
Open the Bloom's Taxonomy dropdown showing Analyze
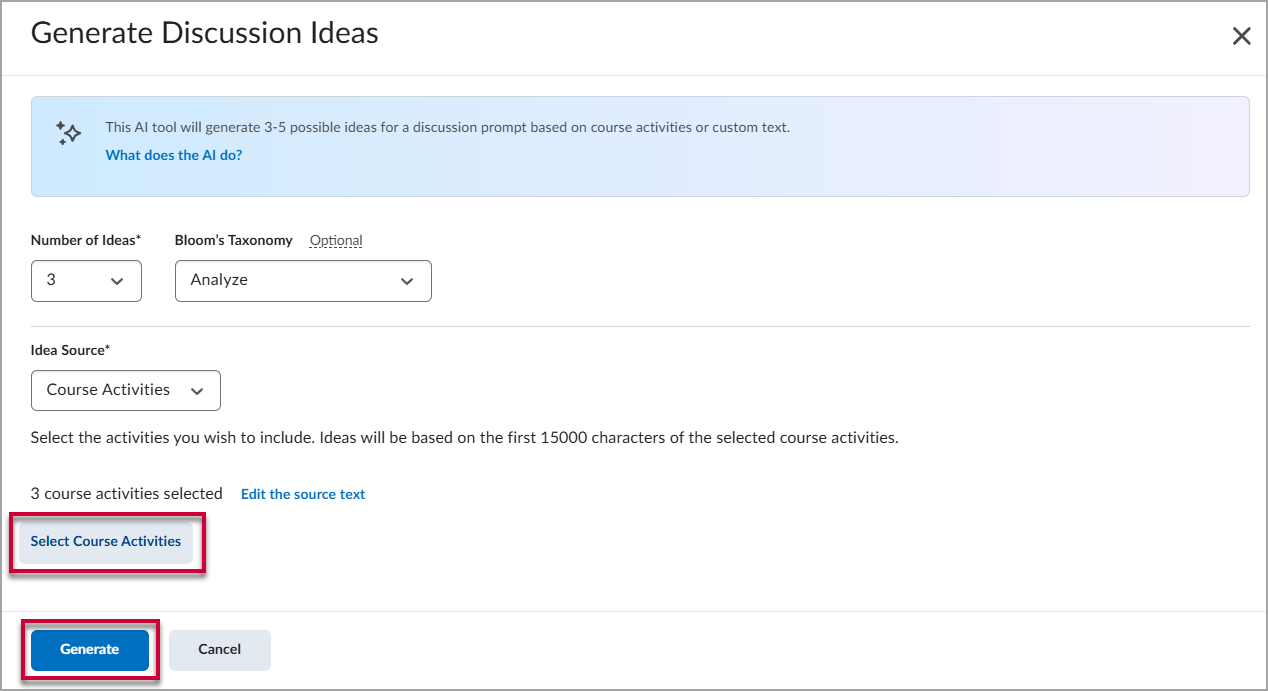303,281
